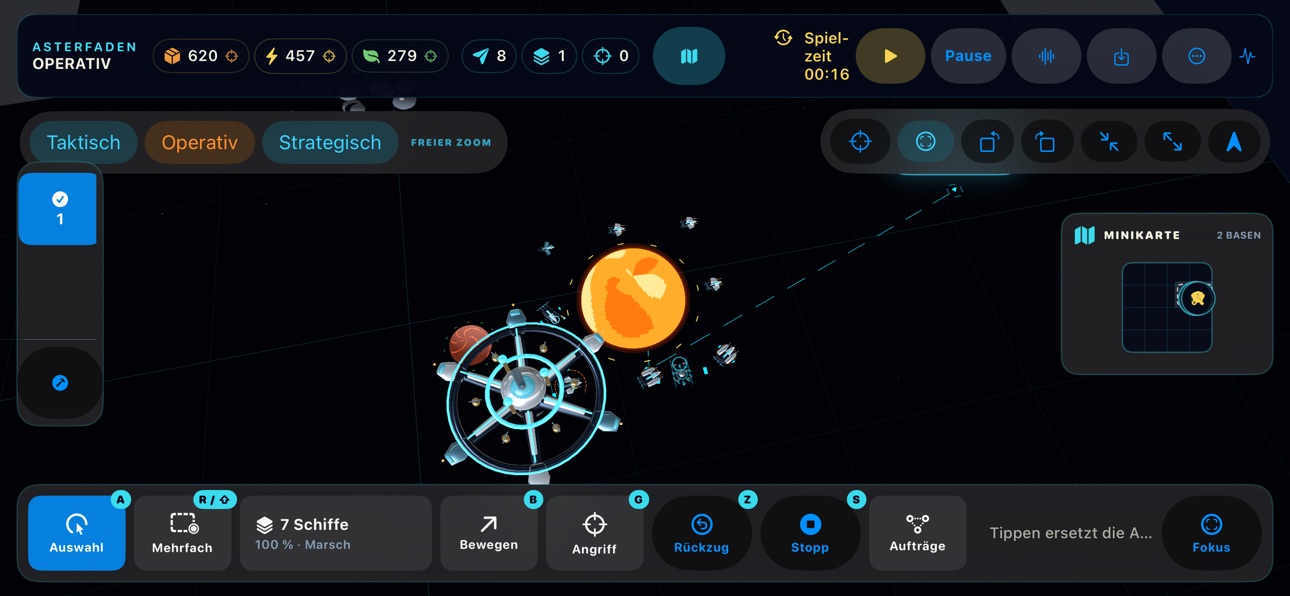Rotate camera clockwise
Screen dimensions: 1290x596
pos(1046,142)
